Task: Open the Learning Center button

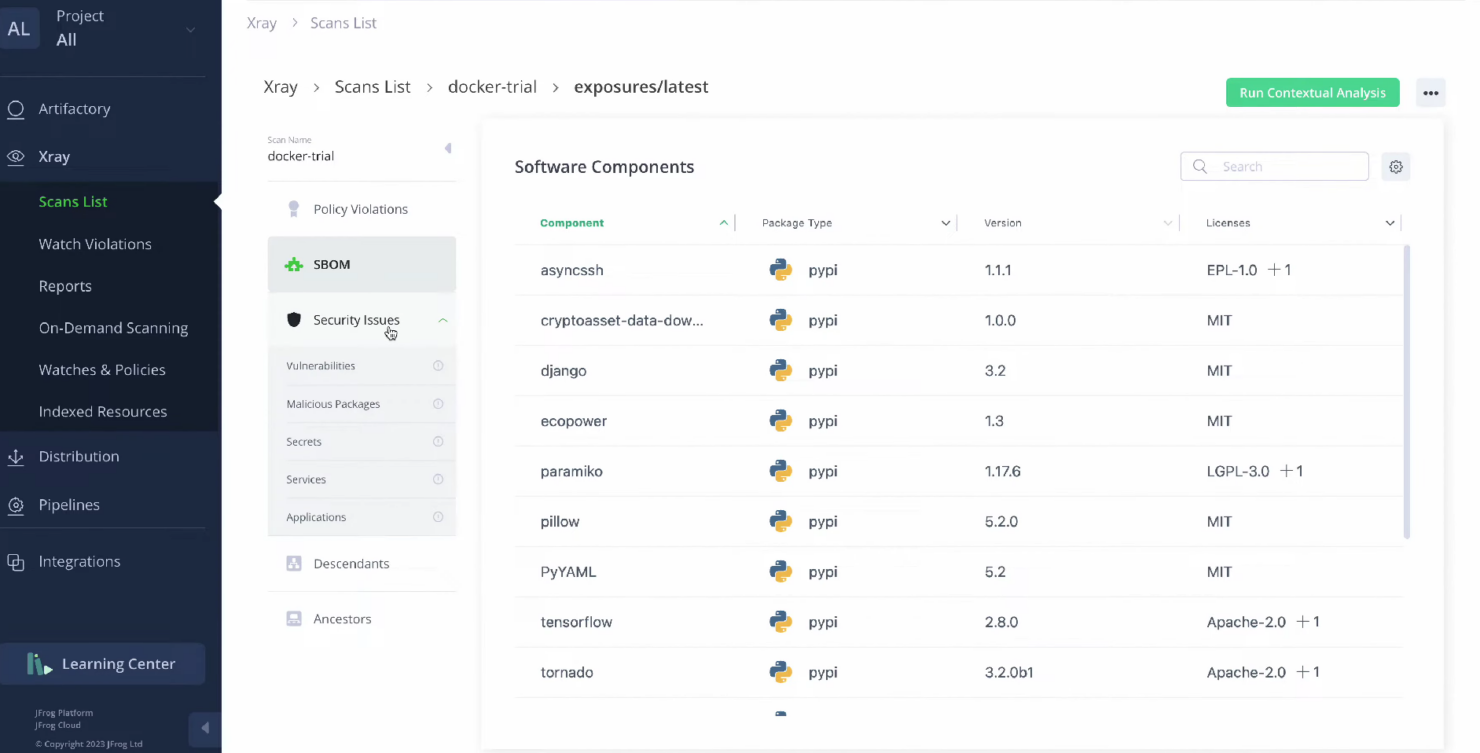Action: click(103, 664)
